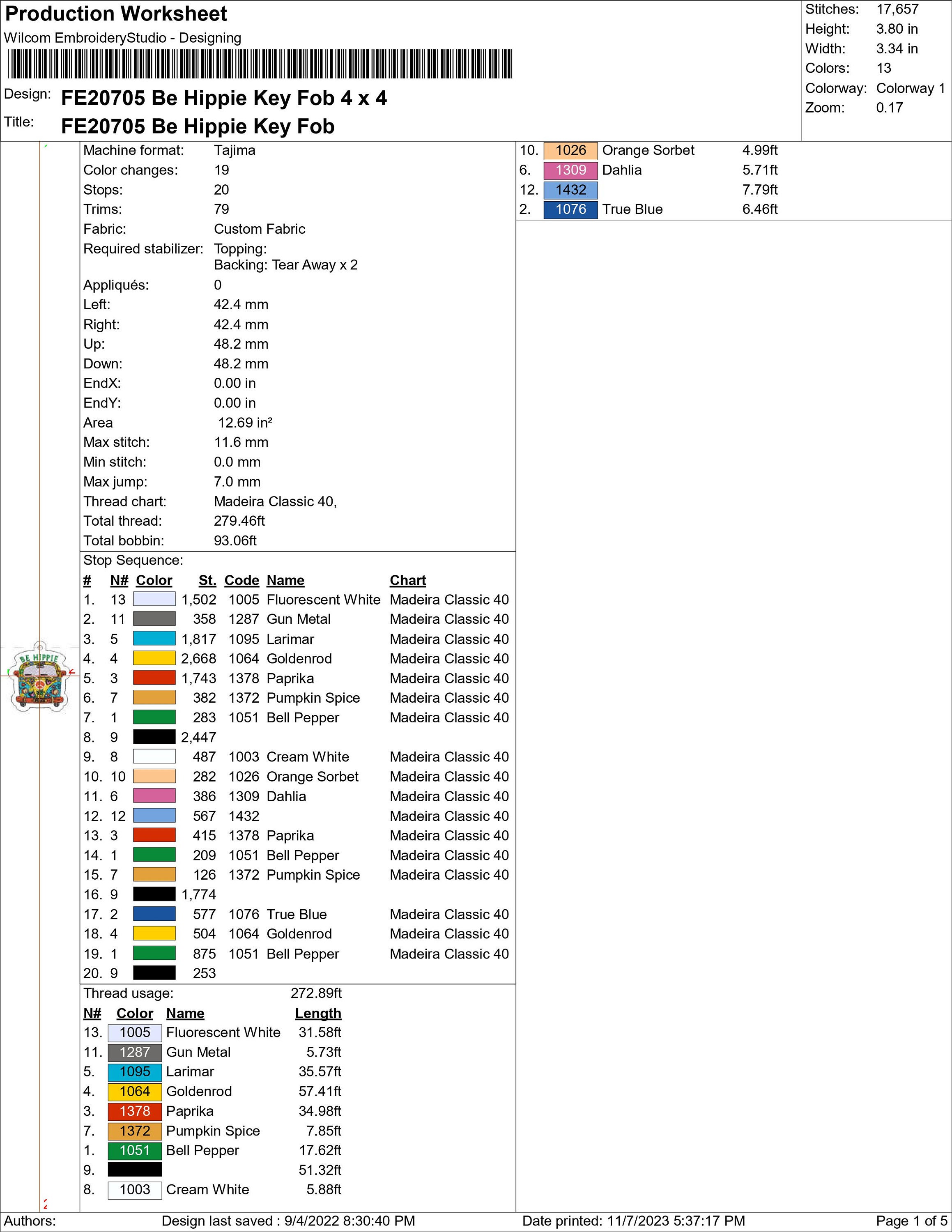Screen dimensions: 952x1232
Task: Click the 'Length' column header
Action: pyautogui.click(x=318, y=1013)
